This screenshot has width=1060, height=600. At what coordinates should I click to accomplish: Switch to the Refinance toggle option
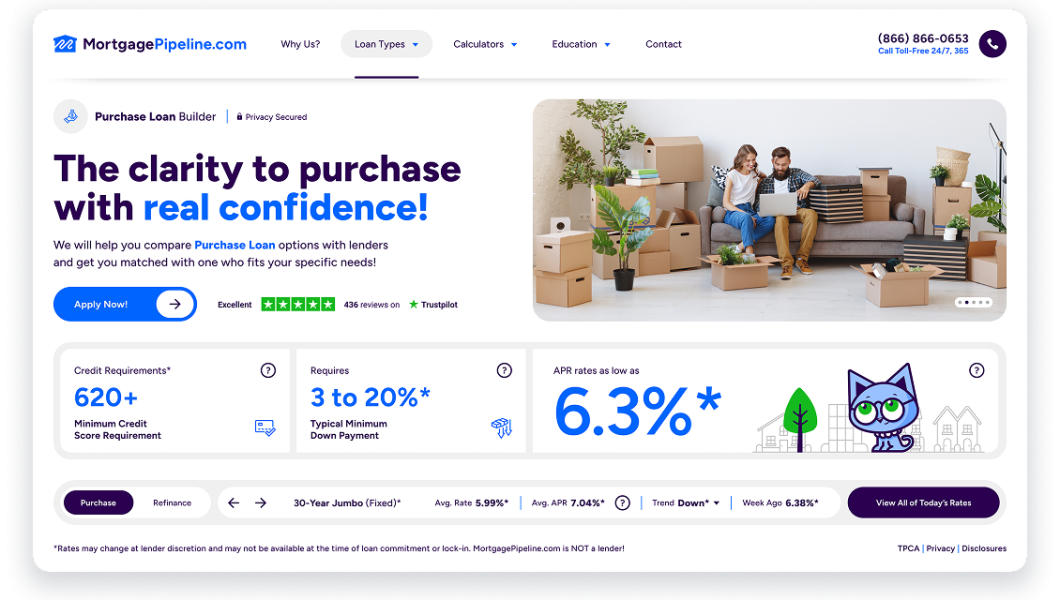point(172,503)
